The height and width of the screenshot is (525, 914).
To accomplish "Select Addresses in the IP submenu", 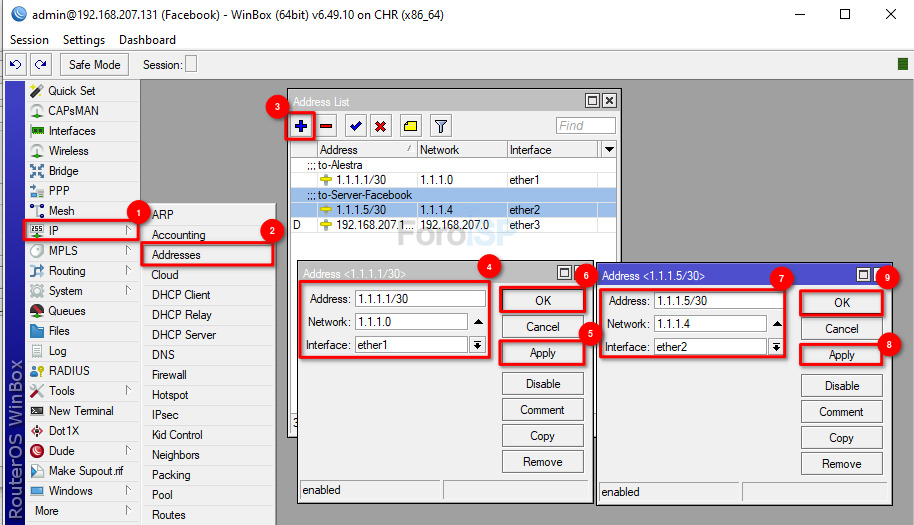I will click(x=176, y=255).
